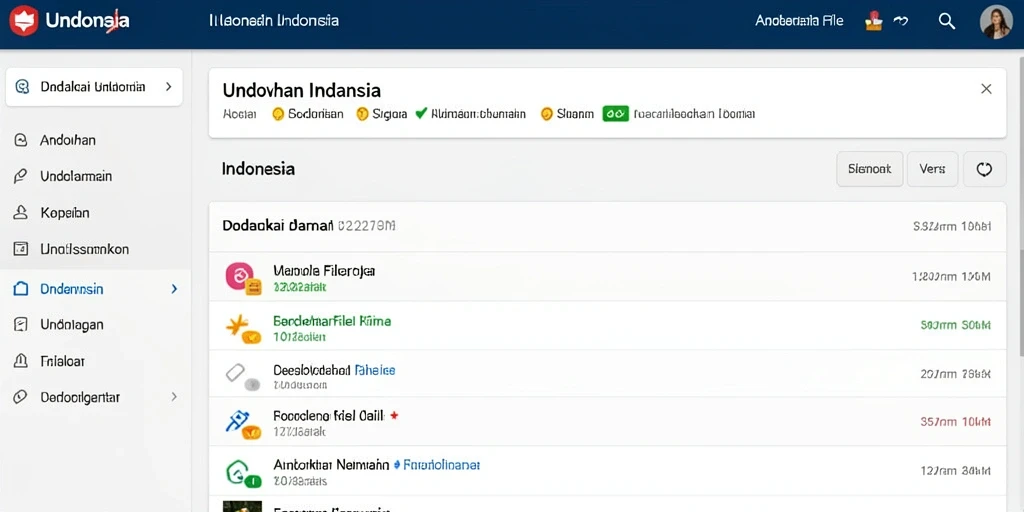
Task: Open the Fooclene friel Oaill row
Action: 607,423
